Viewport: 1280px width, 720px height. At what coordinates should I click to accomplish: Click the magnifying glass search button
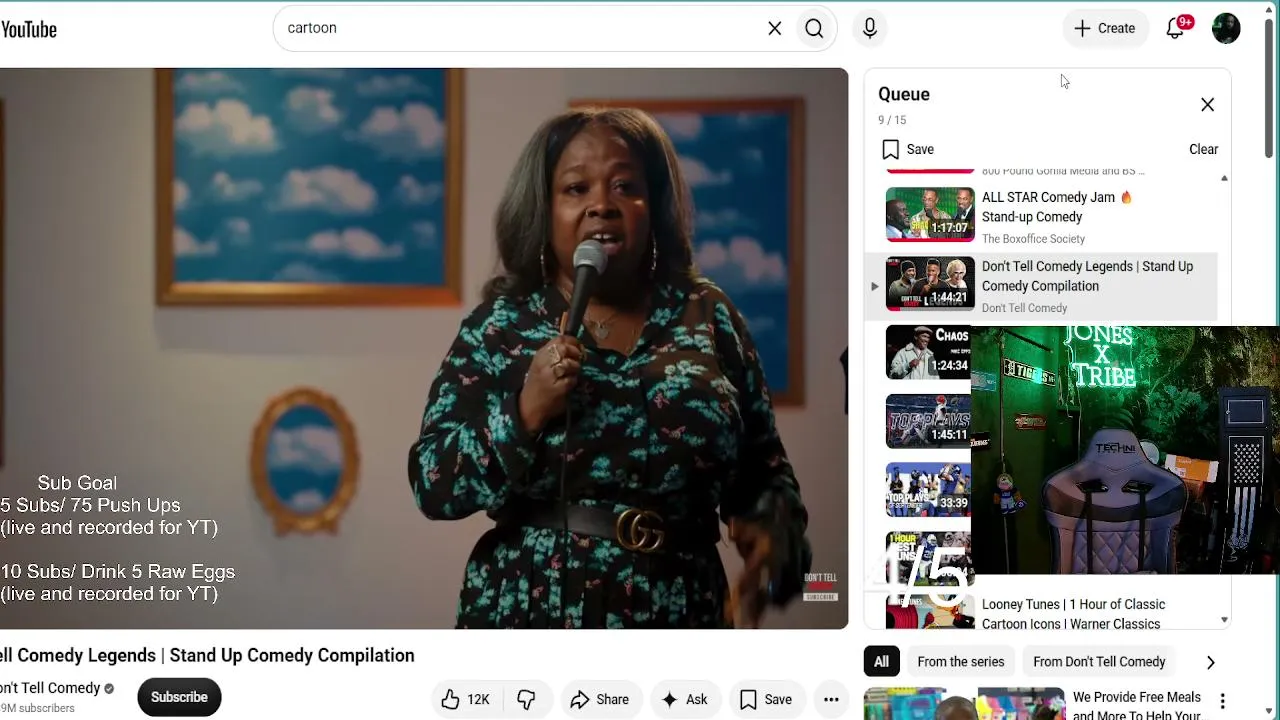coord(814,28)
